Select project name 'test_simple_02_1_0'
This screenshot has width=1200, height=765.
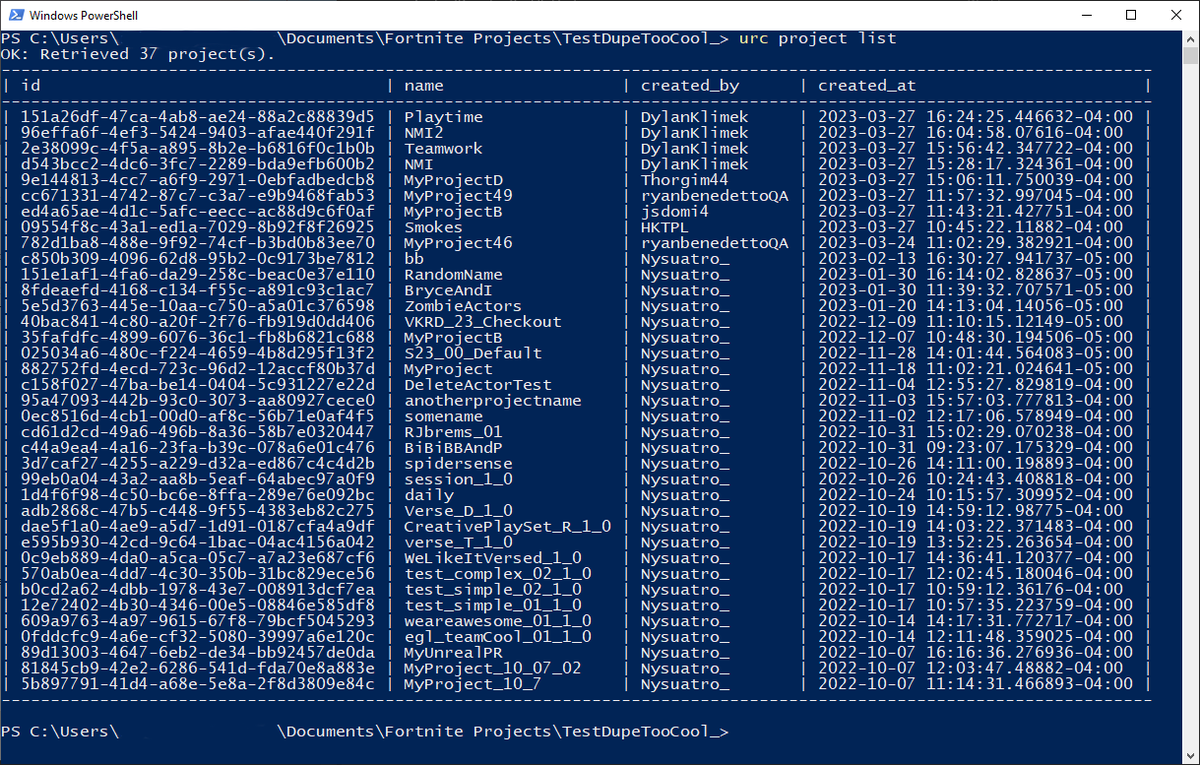493,590
